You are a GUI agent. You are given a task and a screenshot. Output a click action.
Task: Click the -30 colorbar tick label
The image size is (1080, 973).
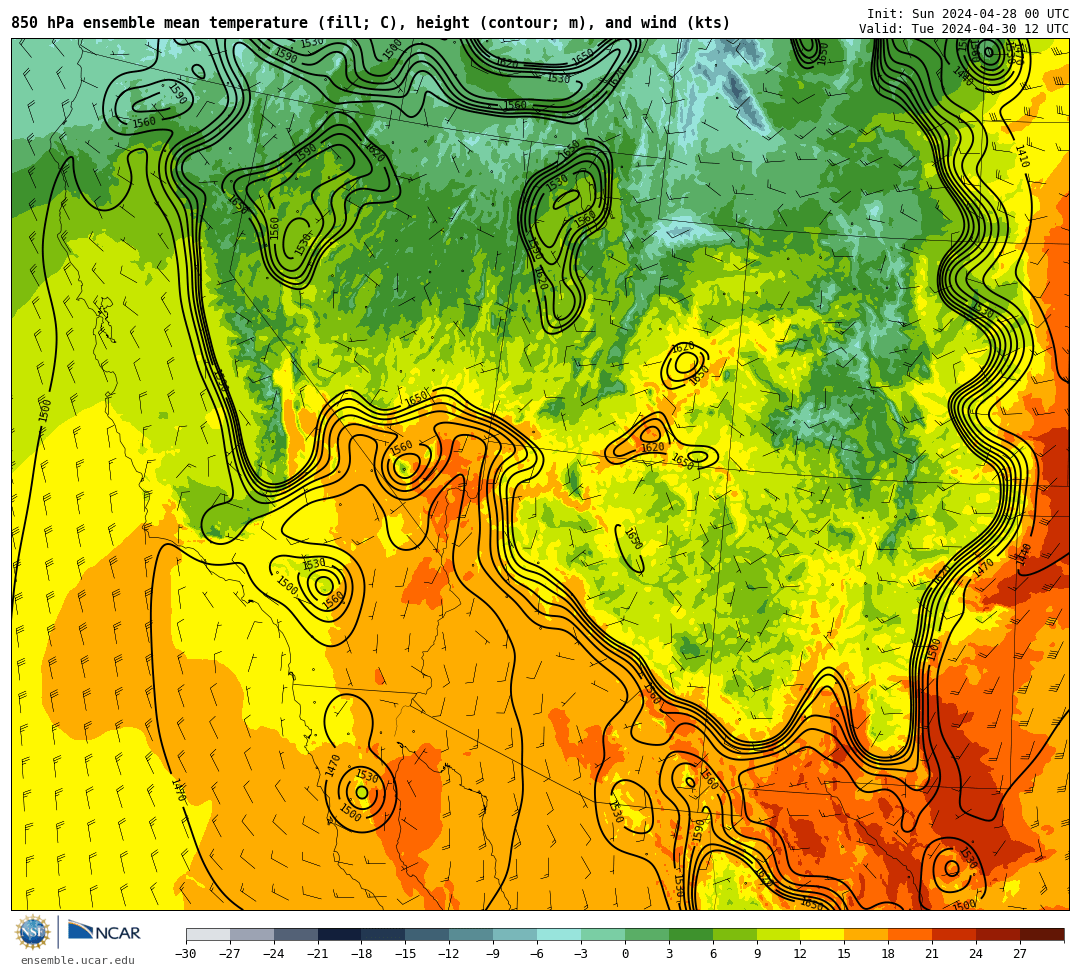click(186, 954)
